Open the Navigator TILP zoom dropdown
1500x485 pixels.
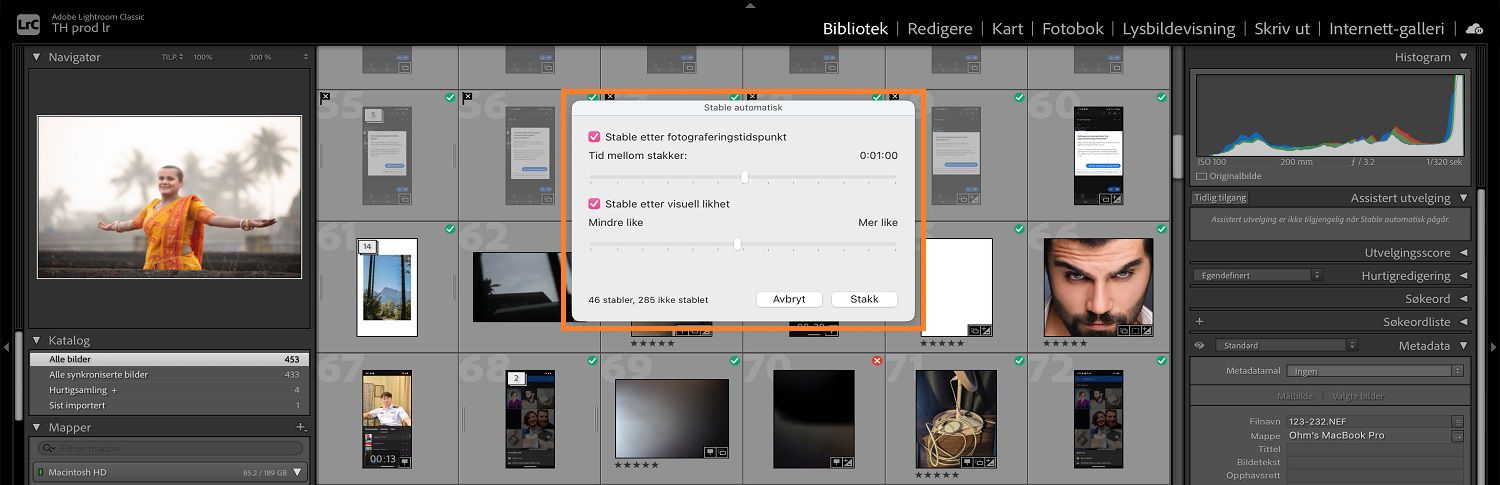coord(172,57)
